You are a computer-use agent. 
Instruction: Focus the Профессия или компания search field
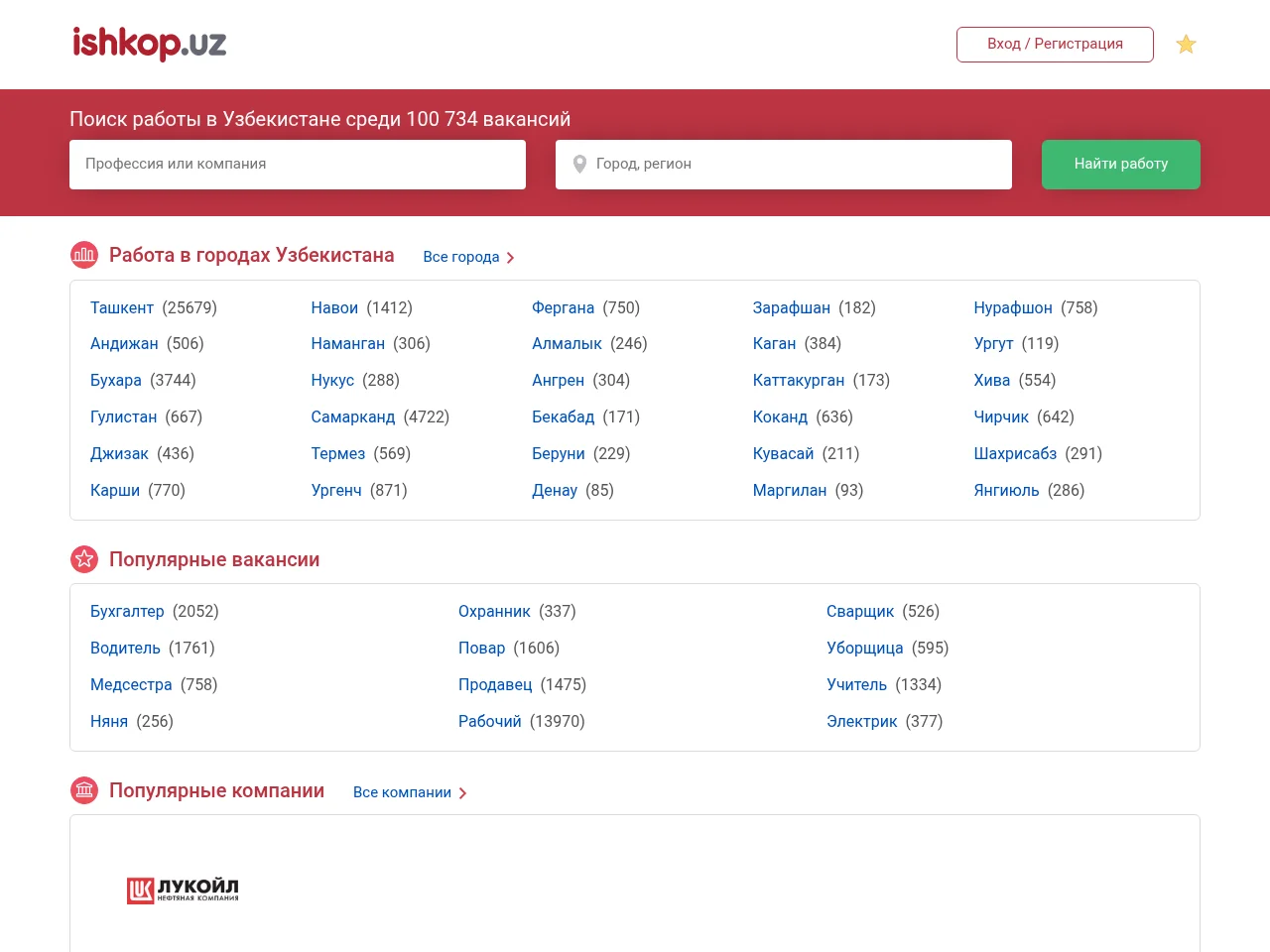(x=298, y=165)
